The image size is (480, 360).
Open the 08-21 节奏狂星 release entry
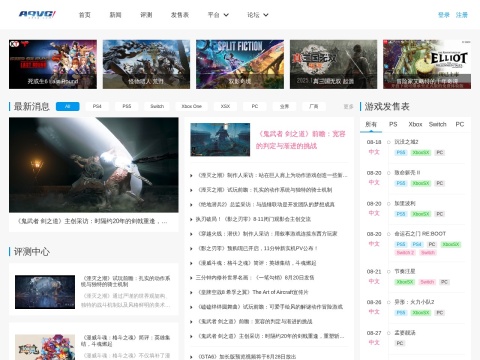point(405,271)
